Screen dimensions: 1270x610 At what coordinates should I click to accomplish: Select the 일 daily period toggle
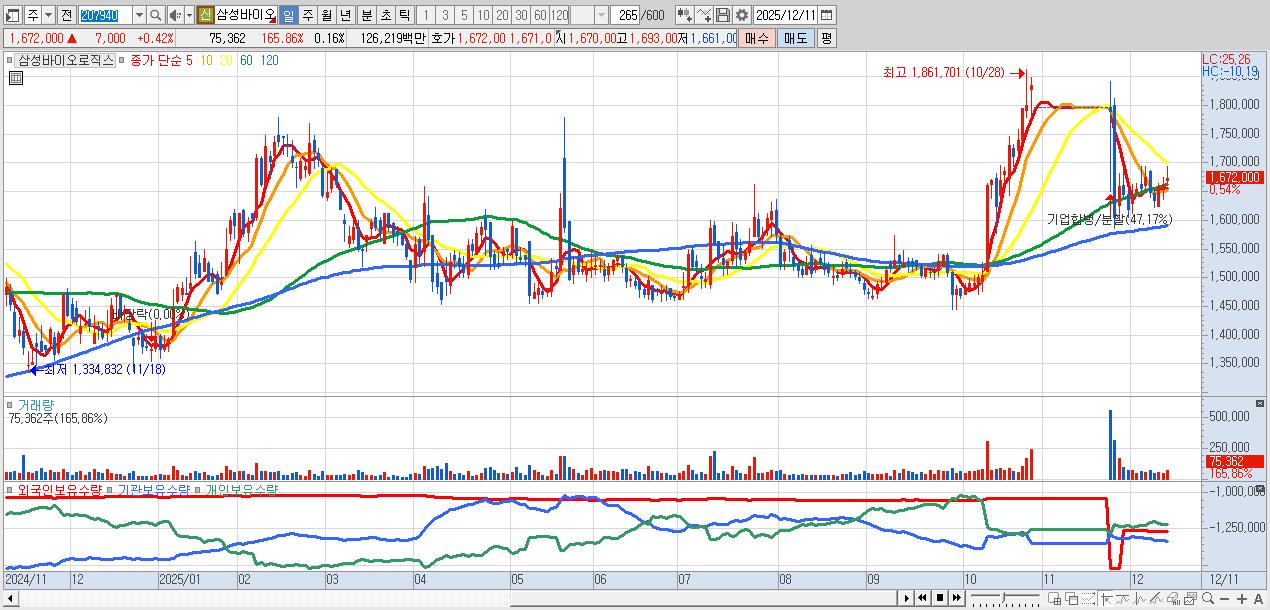click(x=288, y=15)
